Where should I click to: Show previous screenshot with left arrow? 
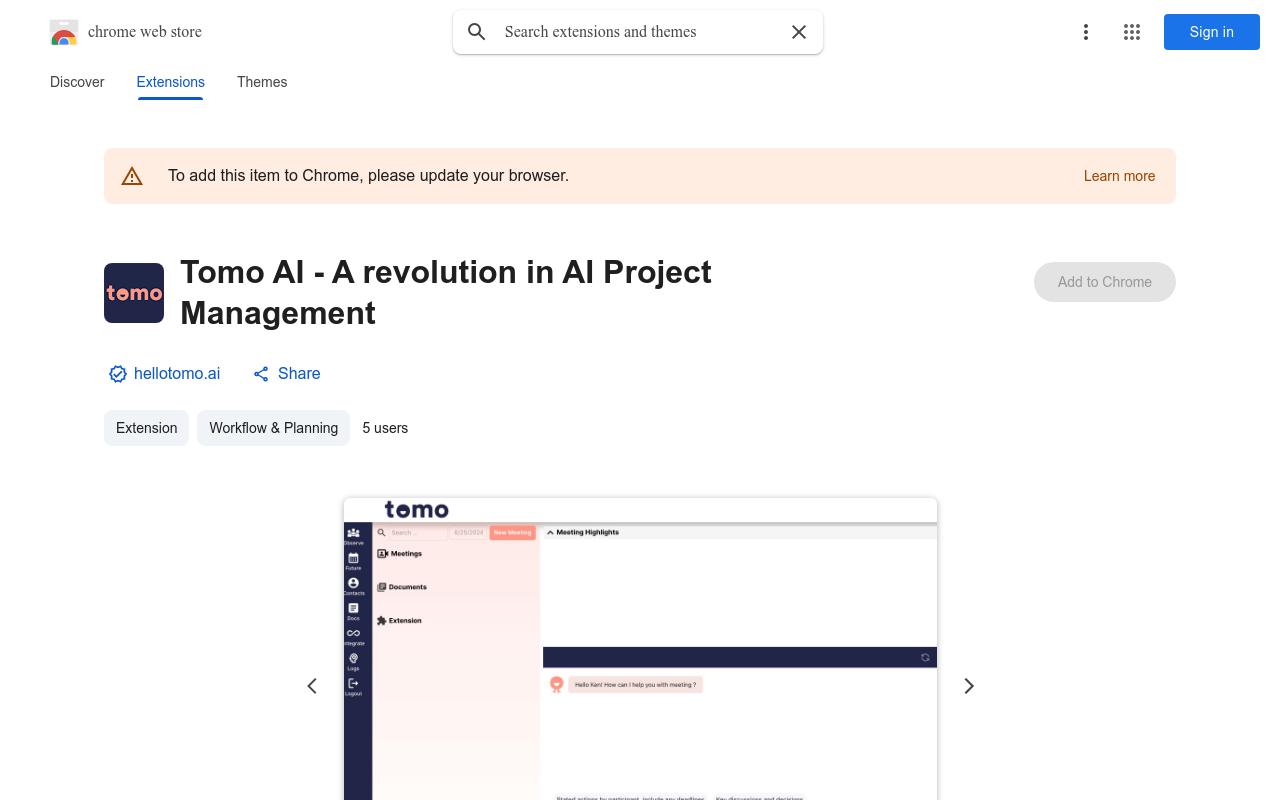point(312,686)
